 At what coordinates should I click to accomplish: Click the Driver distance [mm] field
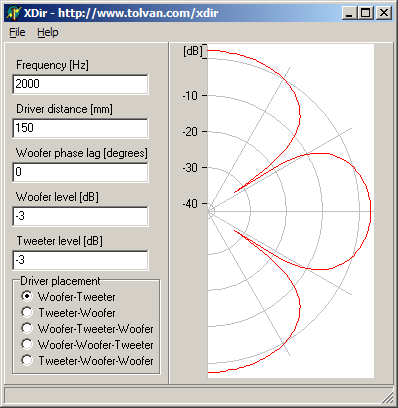(80, 128)
